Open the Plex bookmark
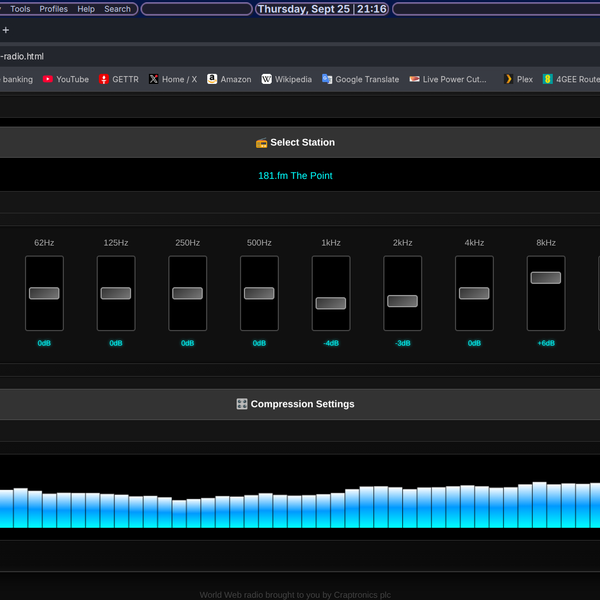This screenshot has height=600, width=600. click(518, 79)
